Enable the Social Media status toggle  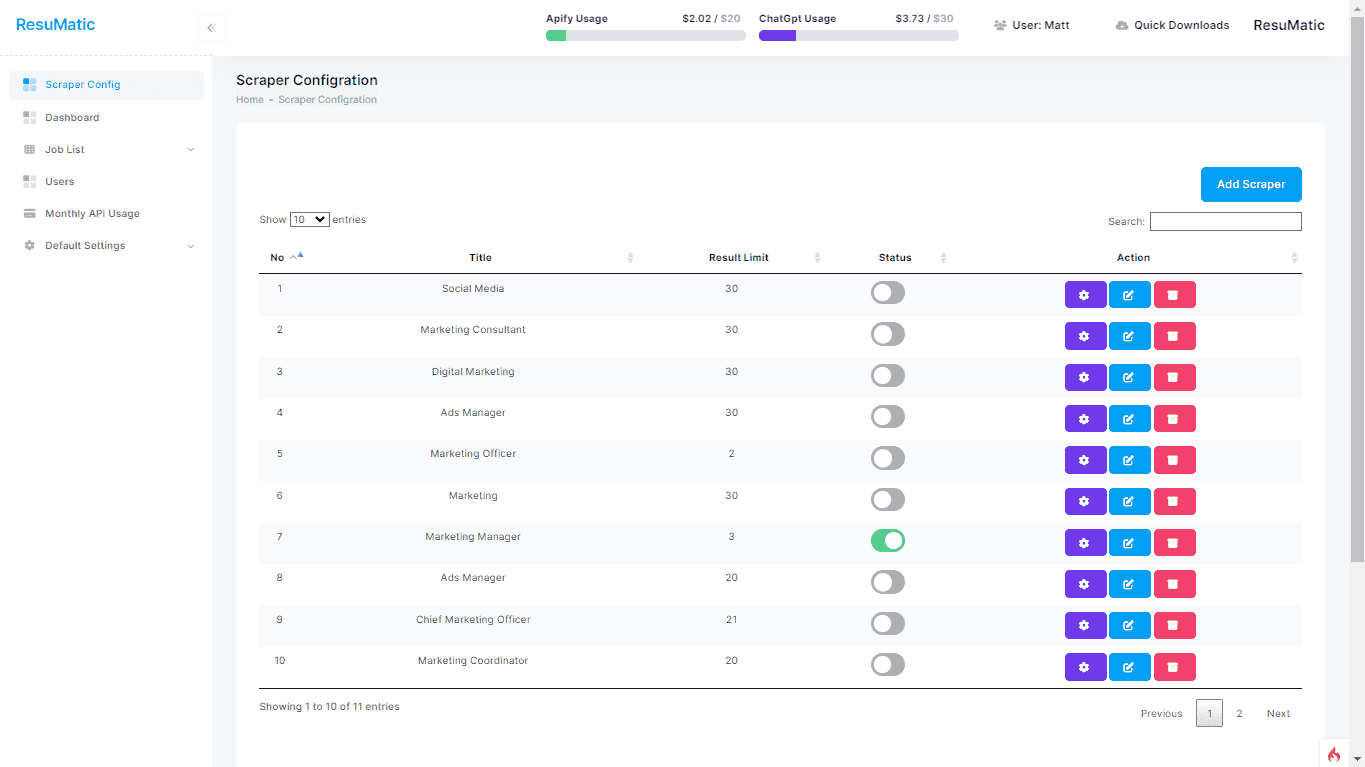[887, 293]
